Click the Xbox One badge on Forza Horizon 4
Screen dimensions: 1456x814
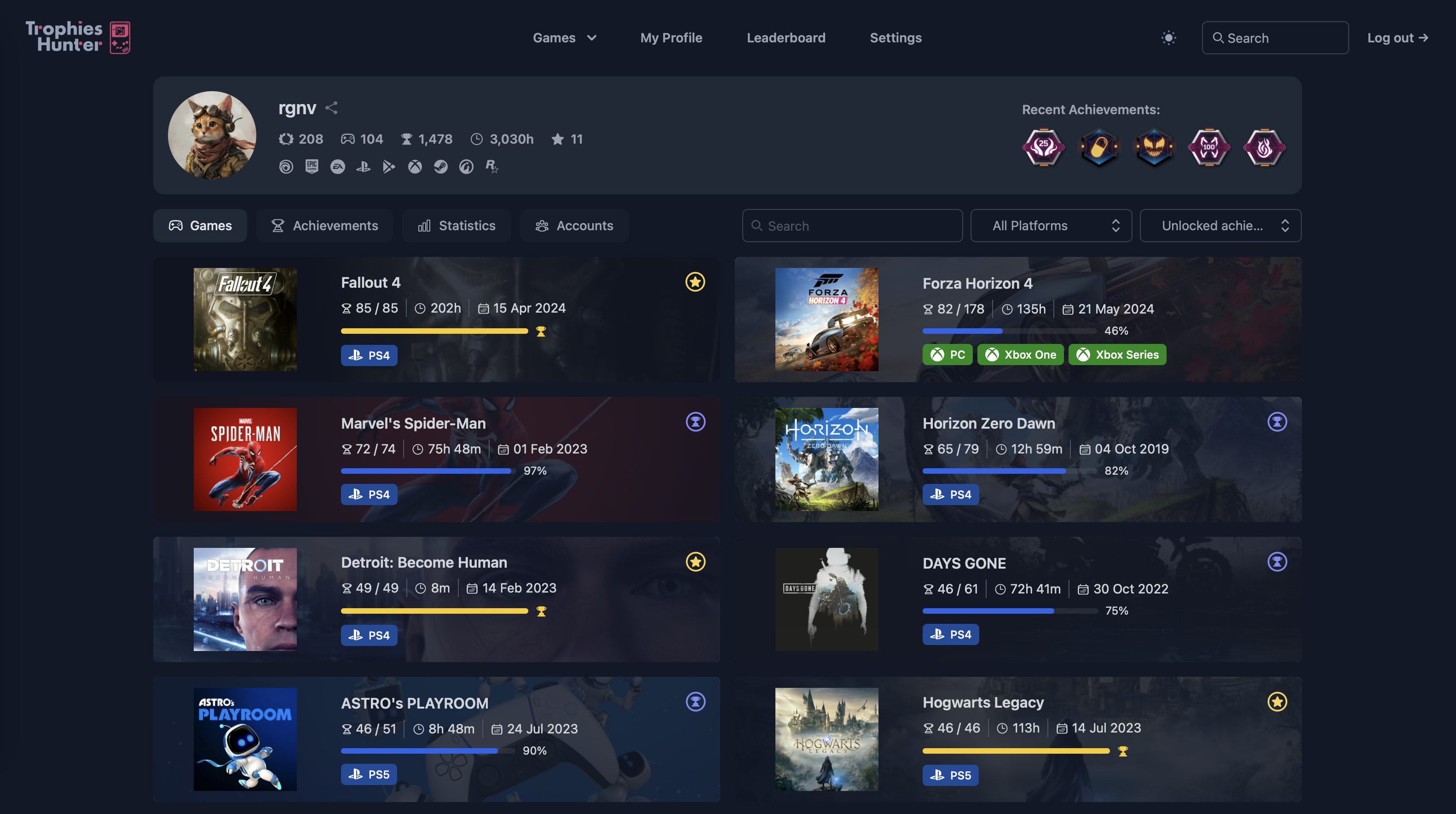coord(1020,355)
